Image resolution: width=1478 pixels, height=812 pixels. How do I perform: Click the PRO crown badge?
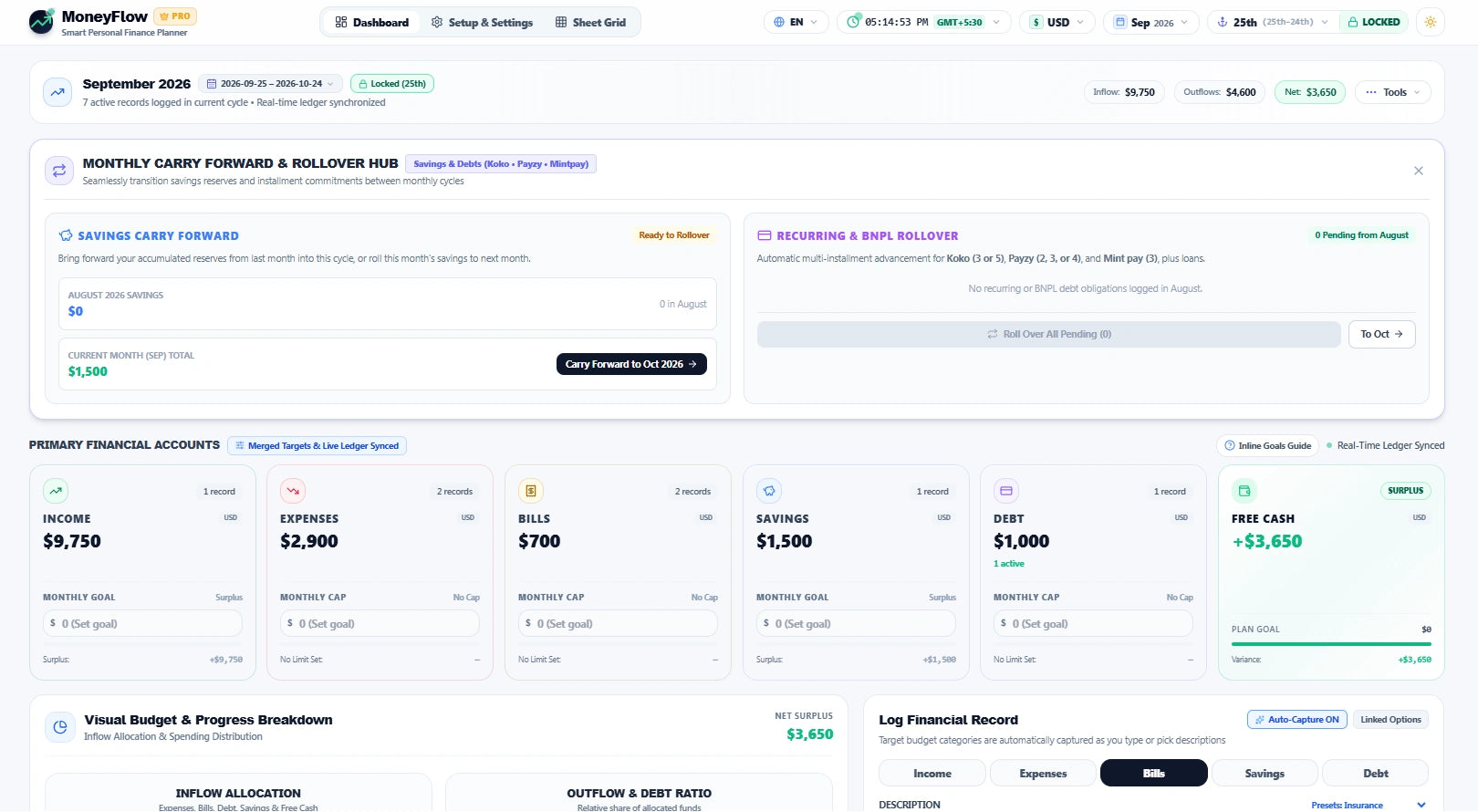175,16
